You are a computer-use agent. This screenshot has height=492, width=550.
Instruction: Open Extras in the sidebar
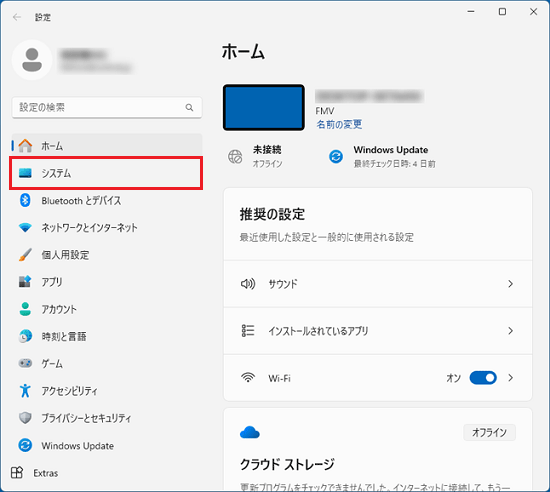107,473
